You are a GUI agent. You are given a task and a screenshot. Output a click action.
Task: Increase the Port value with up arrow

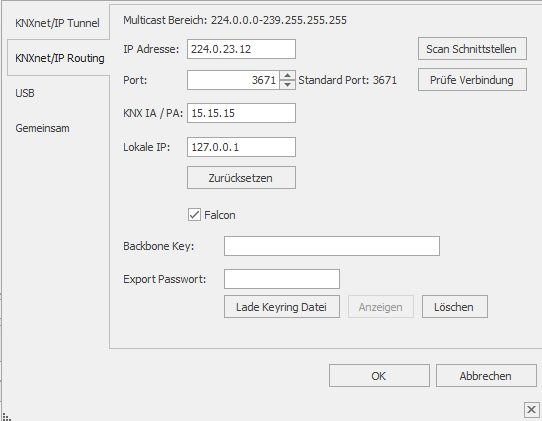pos(287,75)
